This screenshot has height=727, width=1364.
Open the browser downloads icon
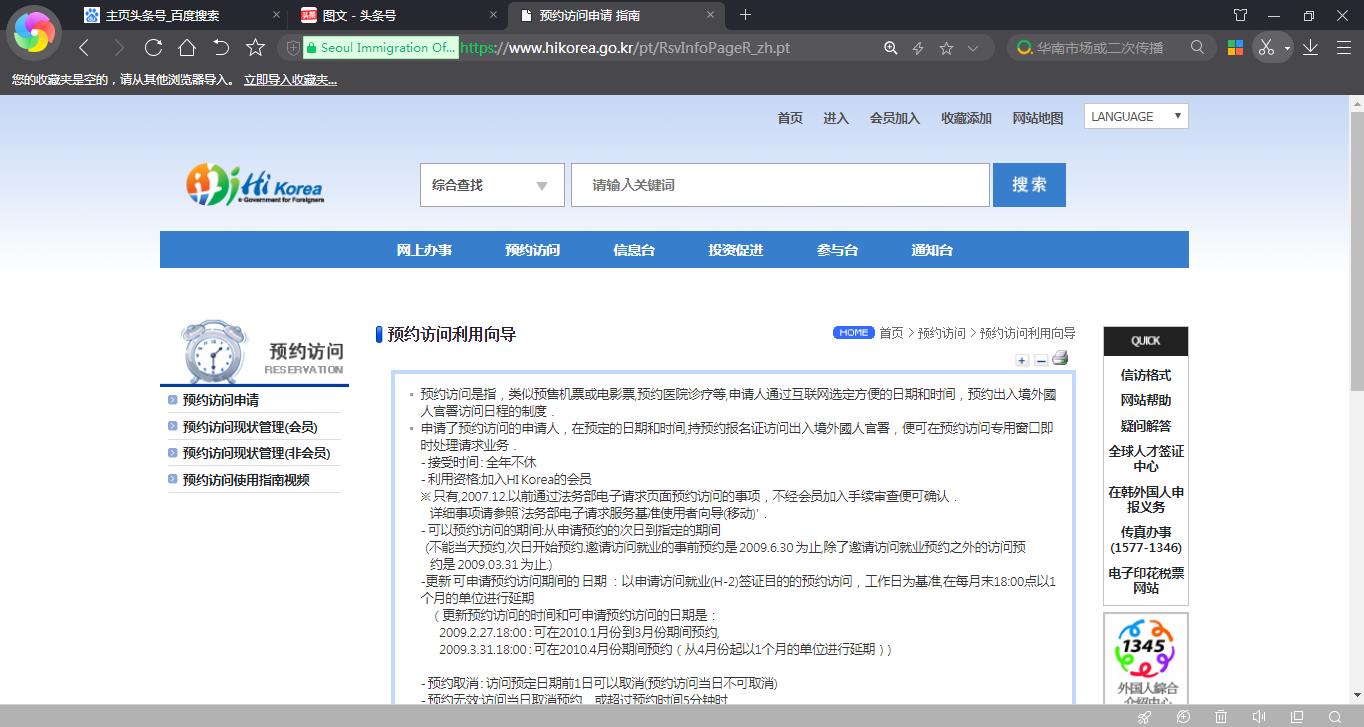1310,47
